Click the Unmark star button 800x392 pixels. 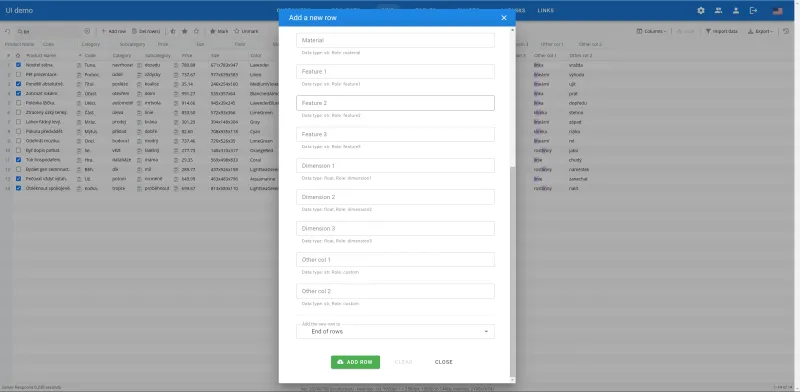(x=246, y=31)
